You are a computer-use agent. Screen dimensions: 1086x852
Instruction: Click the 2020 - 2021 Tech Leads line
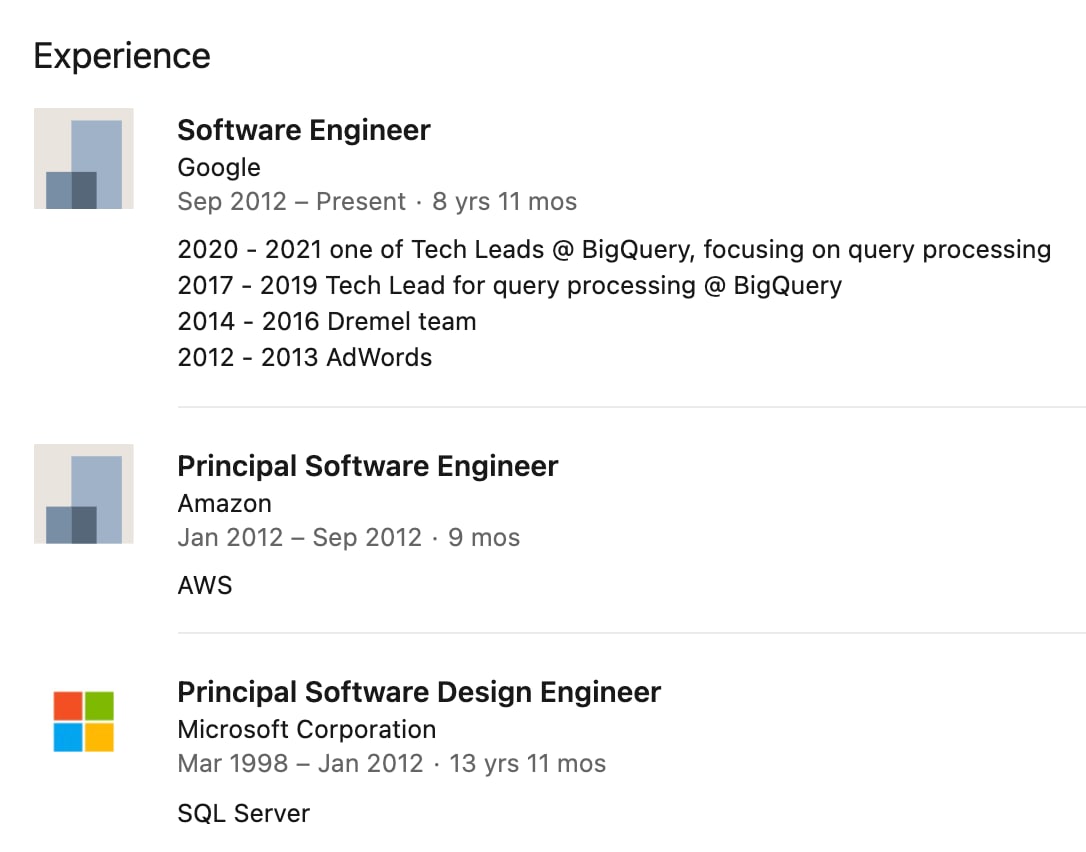click(x=614, y=249)
